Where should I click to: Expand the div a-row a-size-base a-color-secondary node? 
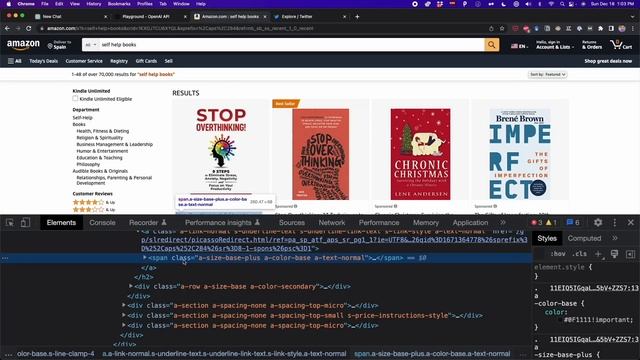pyautogui.click(x=131, y=287)
